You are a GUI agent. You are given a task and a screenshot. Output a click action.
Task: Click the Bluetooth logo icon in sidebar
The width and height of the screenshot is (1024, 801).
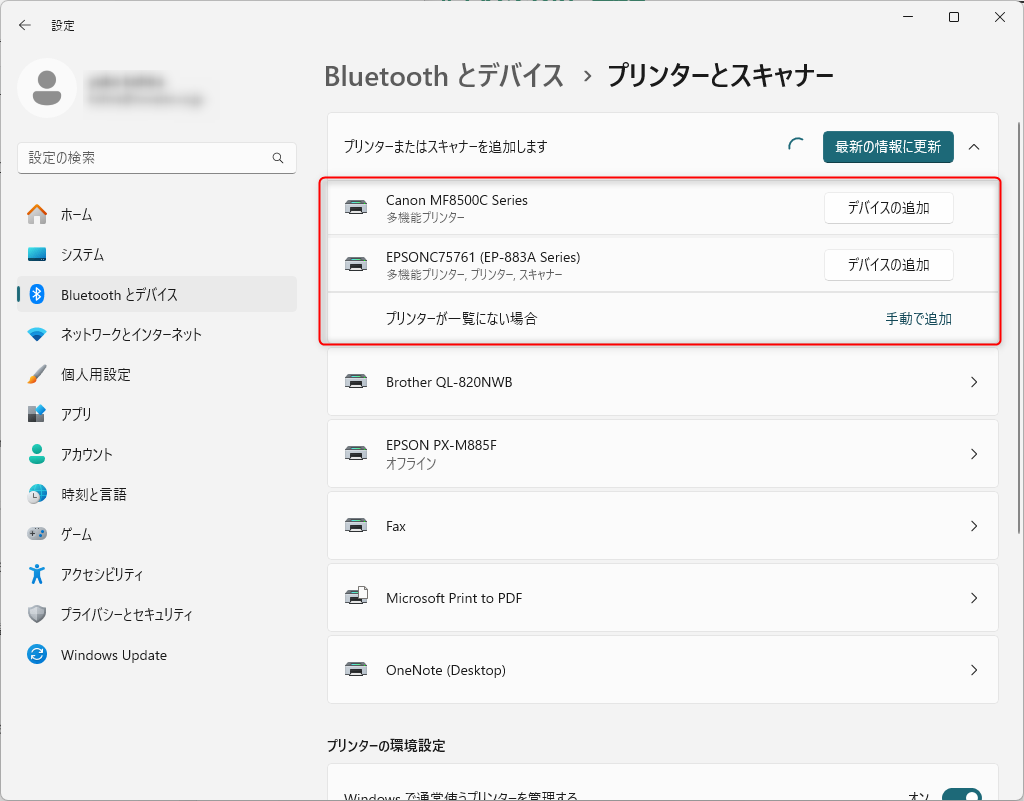tap(37, 294)
